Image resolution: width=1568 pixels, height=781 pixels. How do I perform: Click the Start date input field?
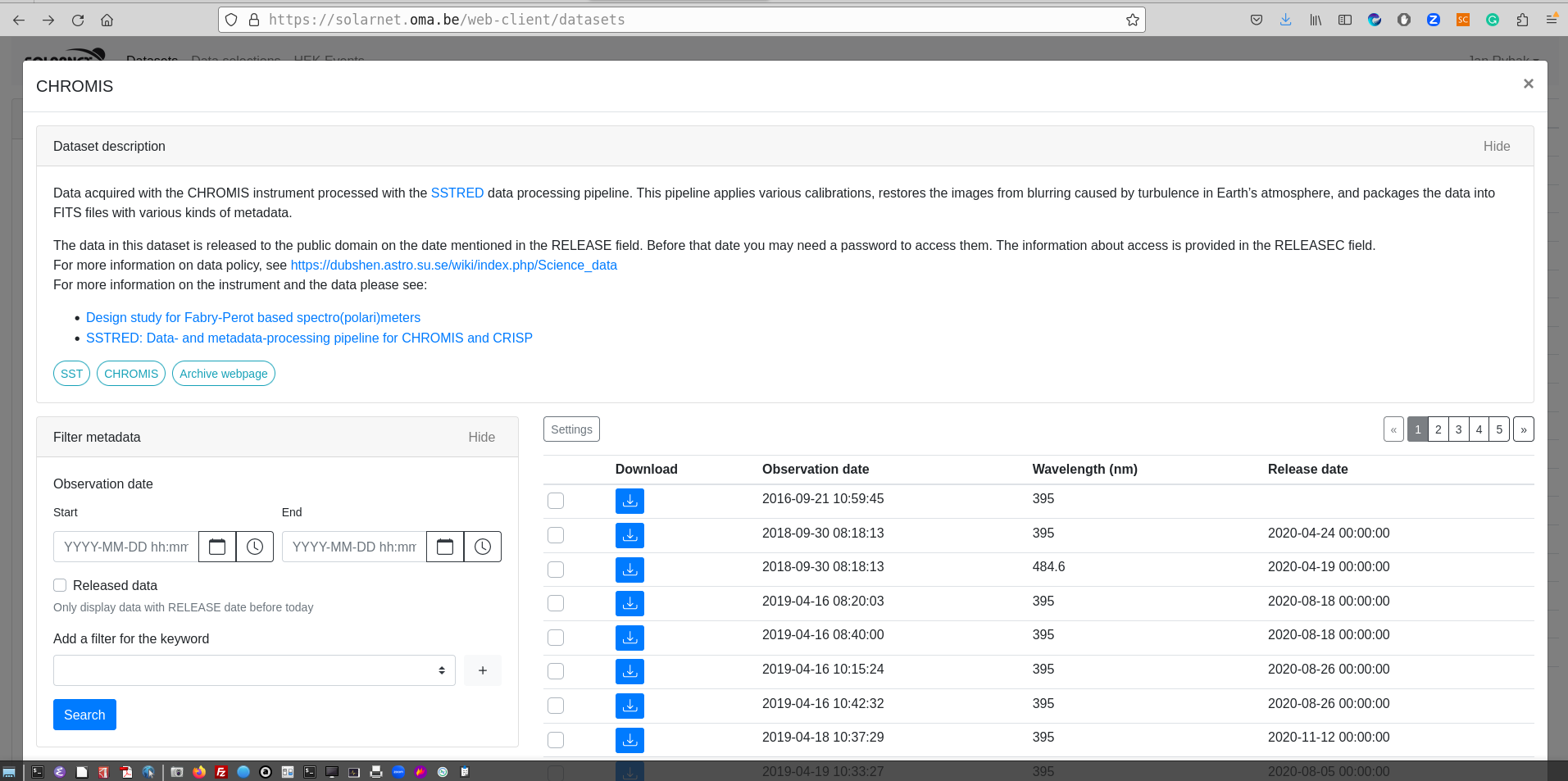click(x=126, y=547)
